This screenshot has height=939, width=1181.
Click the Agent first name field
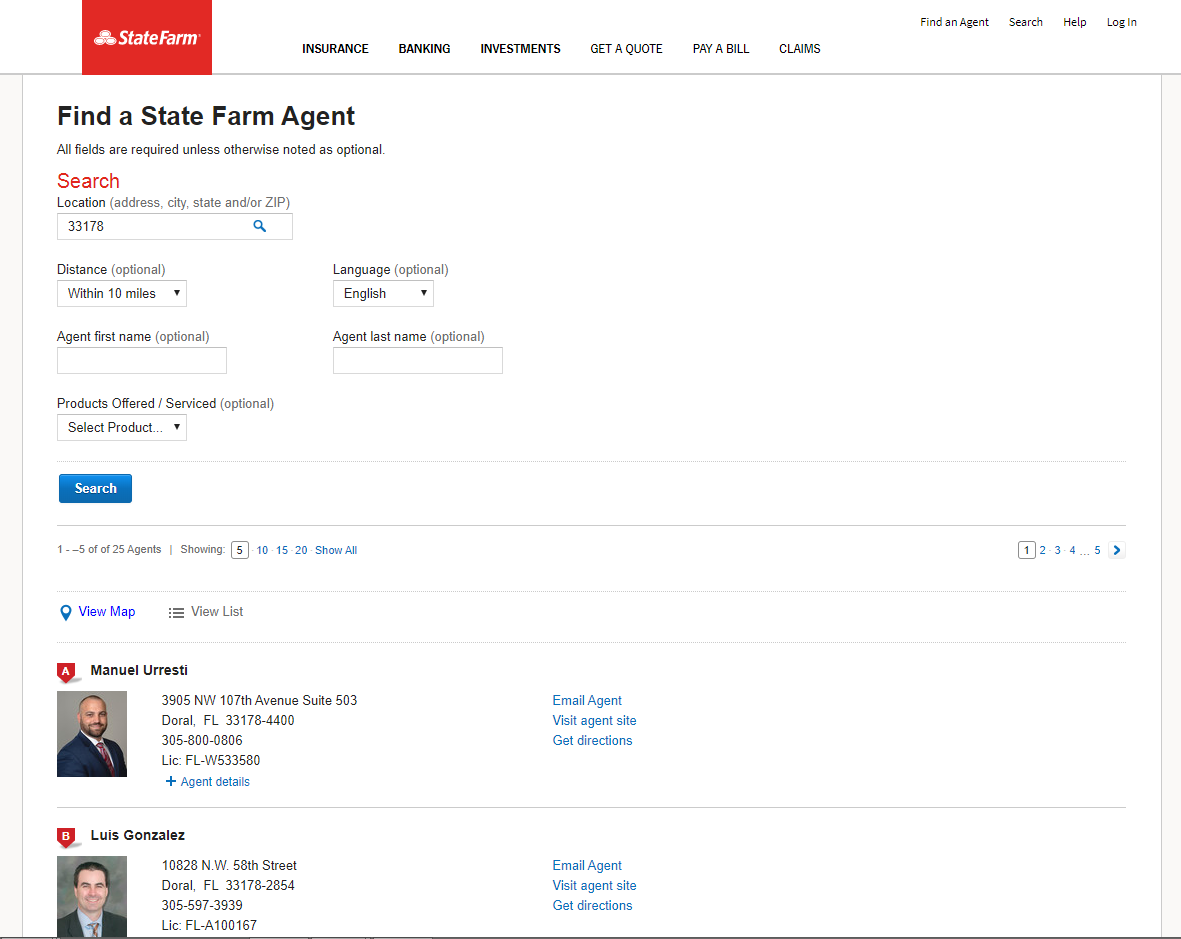[x=142, y=360]
